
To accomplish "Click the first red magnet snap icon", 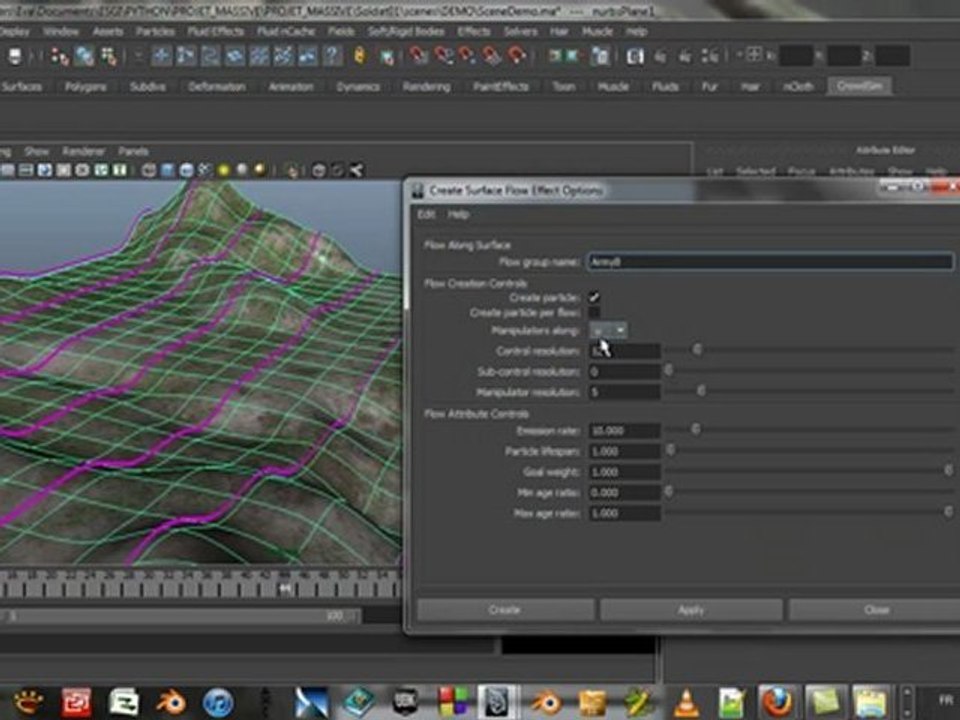I will (x=418, y=56).
